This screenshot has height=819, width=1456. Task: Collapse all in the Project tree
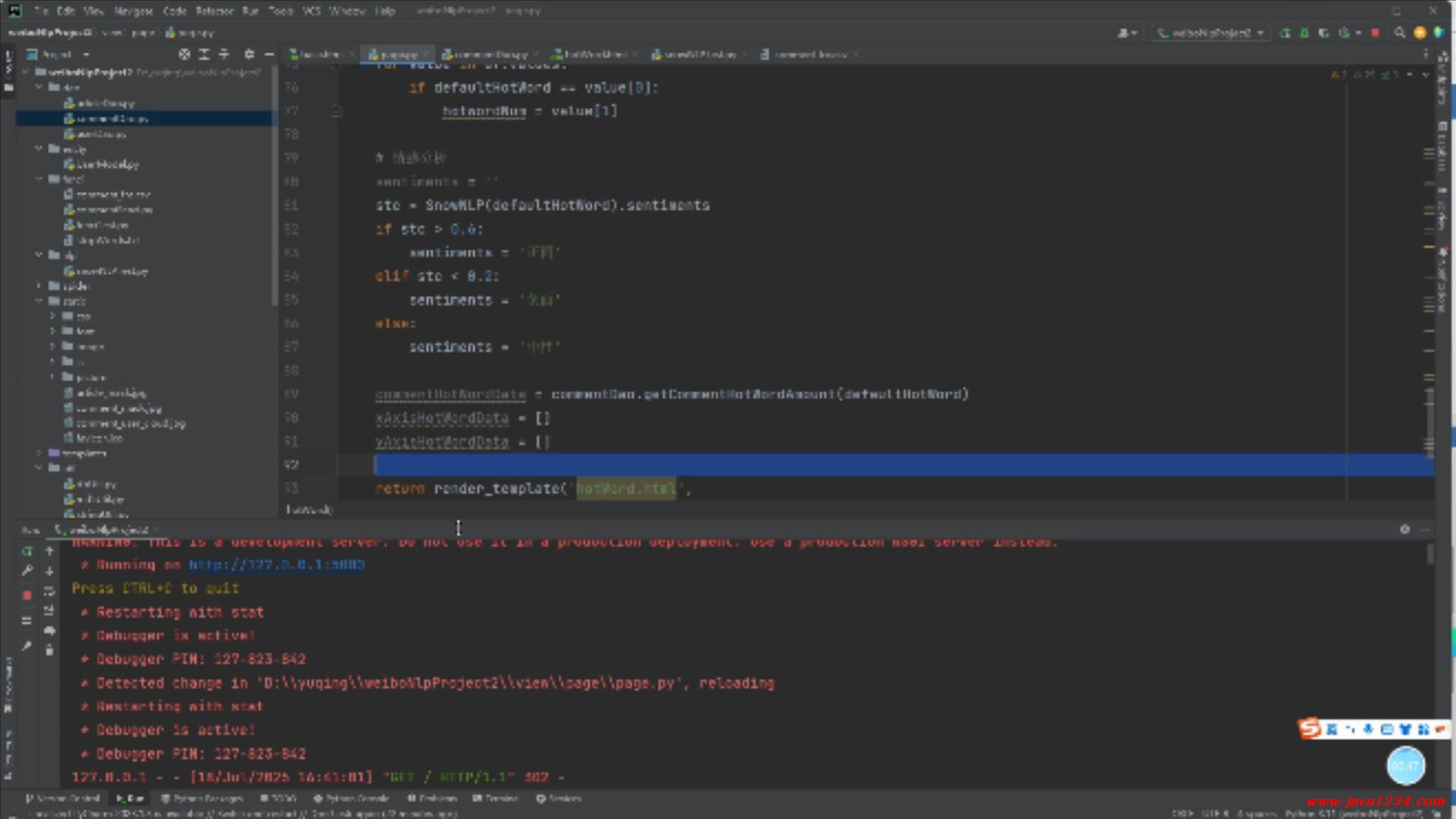pos(224,55)
